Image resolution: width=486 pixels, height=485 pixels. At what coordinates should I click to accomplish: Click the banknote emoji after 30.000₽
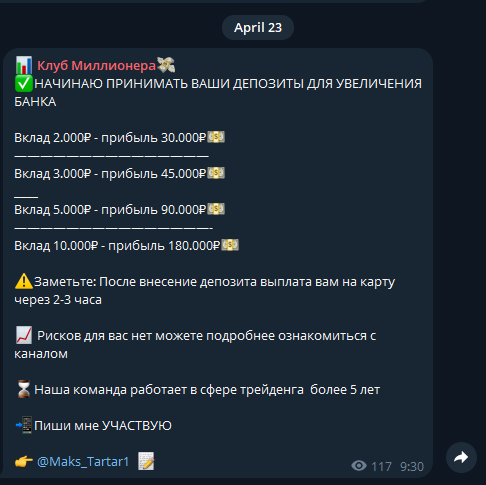click(x=216, y=137)
